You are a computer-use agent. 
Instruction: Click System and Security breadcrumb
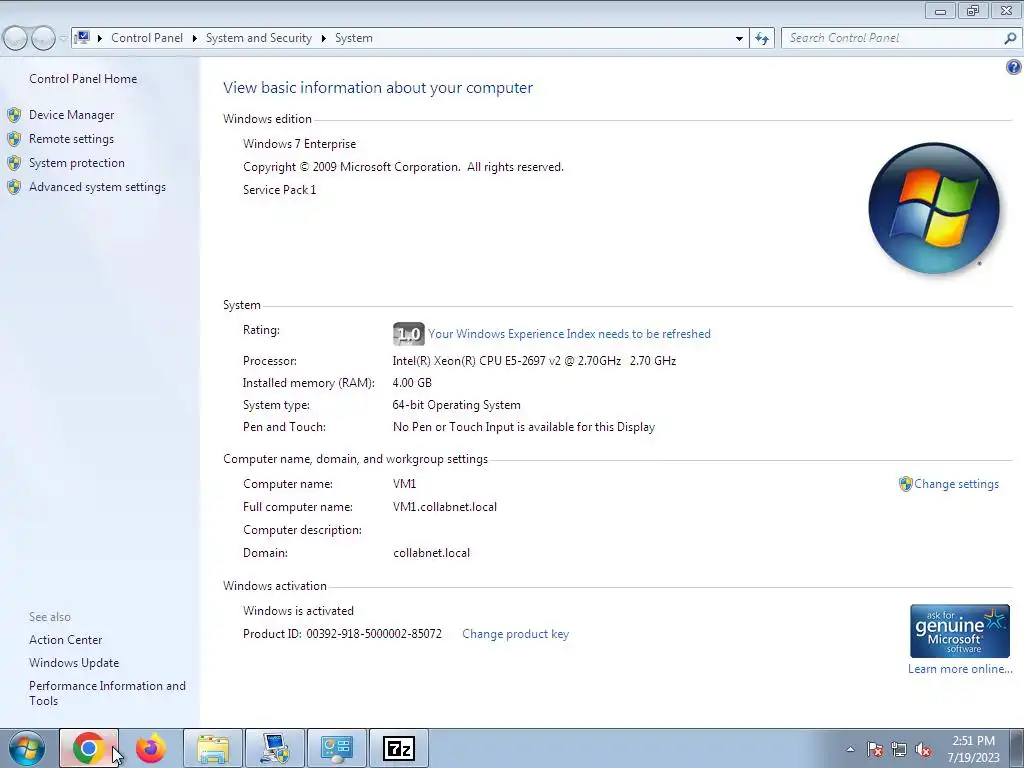pyautogui.click(x=259, y=39)
